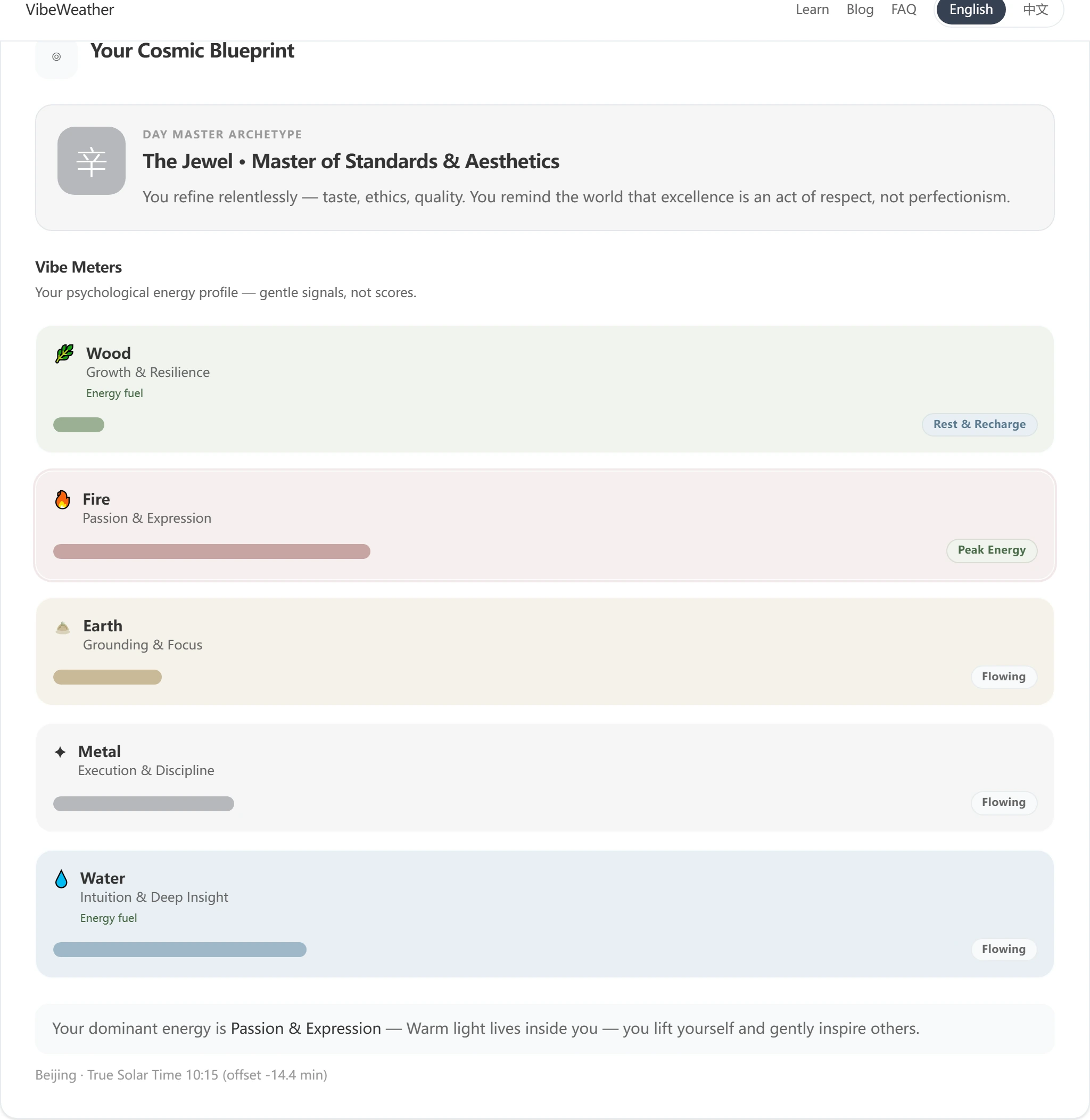This screenshot has width=1090, height=1120.
Task: Click the Water droplet icon
Action: [x=61, y=879]
